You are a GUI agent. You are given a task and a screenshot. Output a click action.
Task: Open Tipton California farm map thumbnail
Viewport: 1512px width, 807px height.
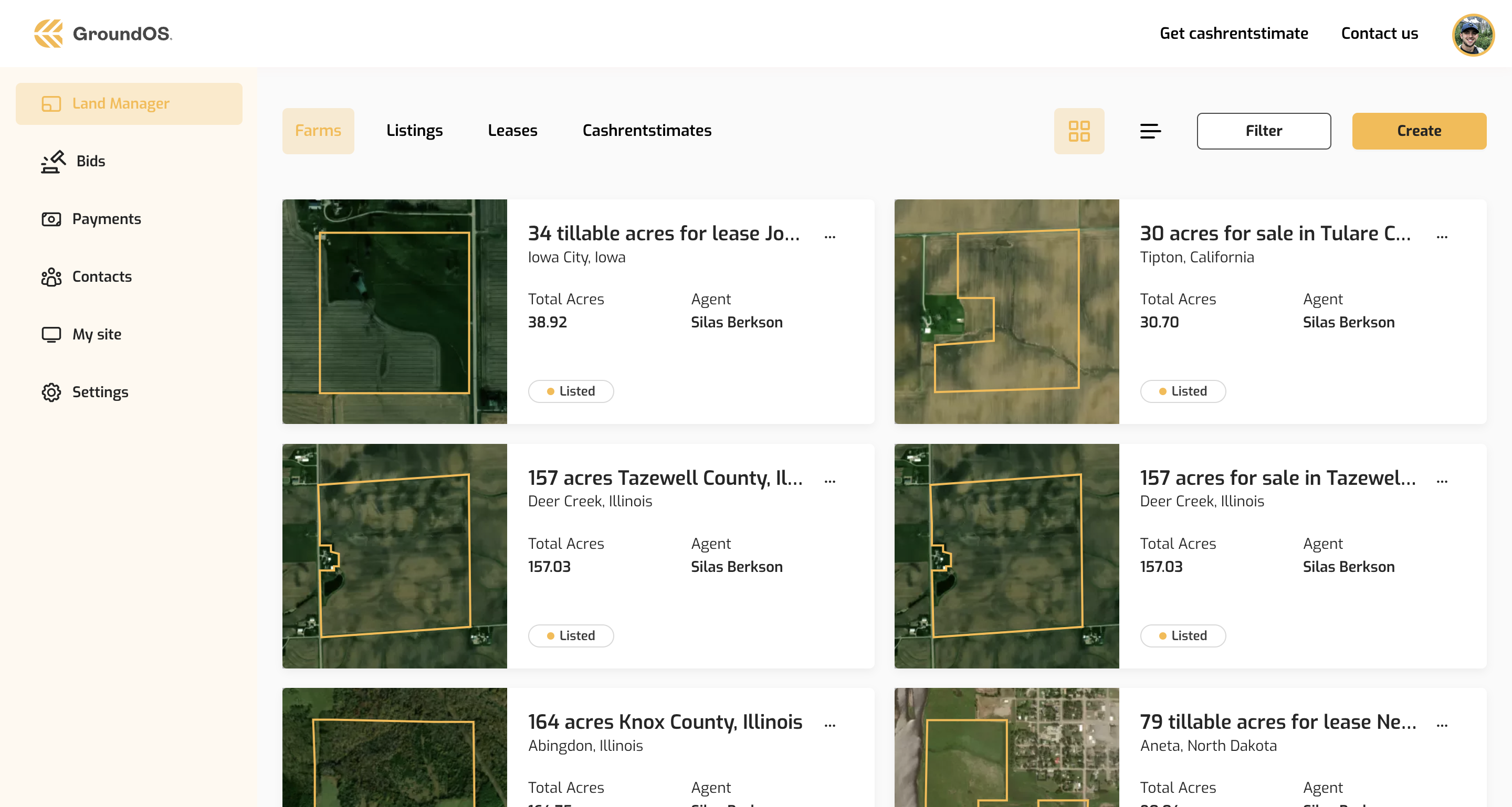[1006, 312]
